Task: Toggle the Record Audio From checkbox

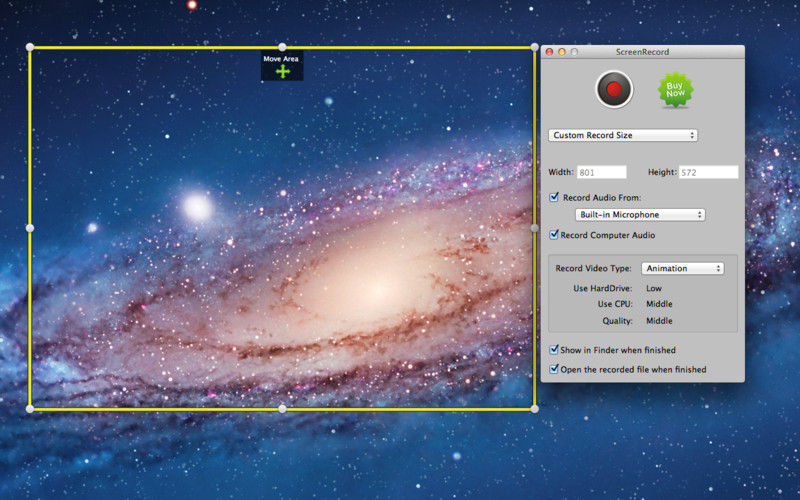Action: click(554, 197)
